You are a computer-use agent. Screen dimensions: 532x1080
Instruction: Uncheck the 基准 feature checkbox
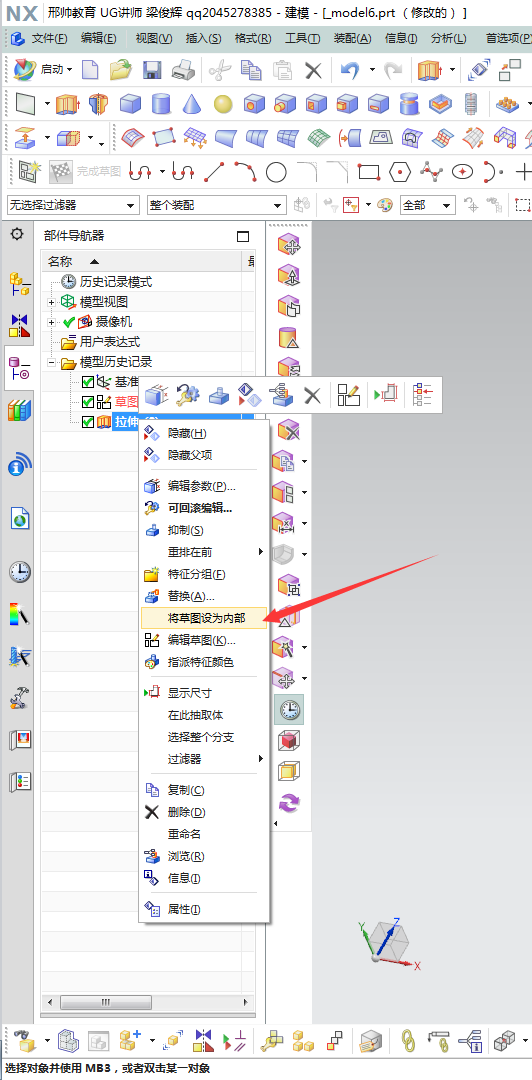[88, 382]
